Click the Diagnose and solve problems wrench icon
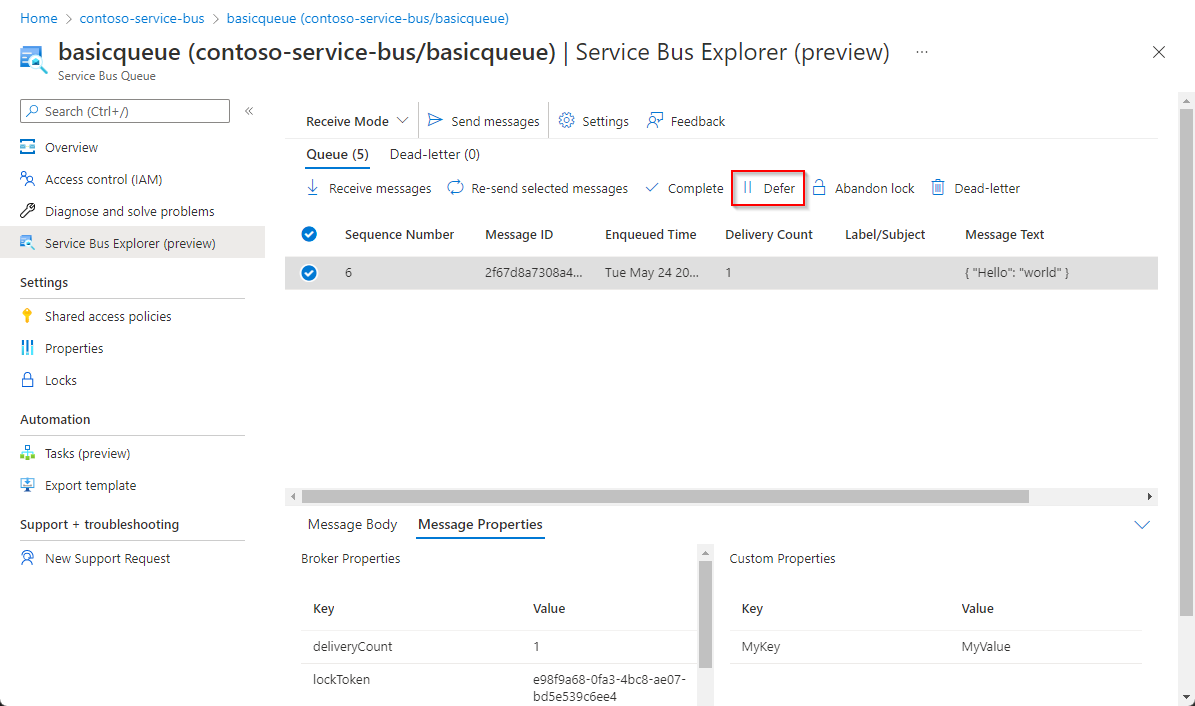 [x=27, y=210]
